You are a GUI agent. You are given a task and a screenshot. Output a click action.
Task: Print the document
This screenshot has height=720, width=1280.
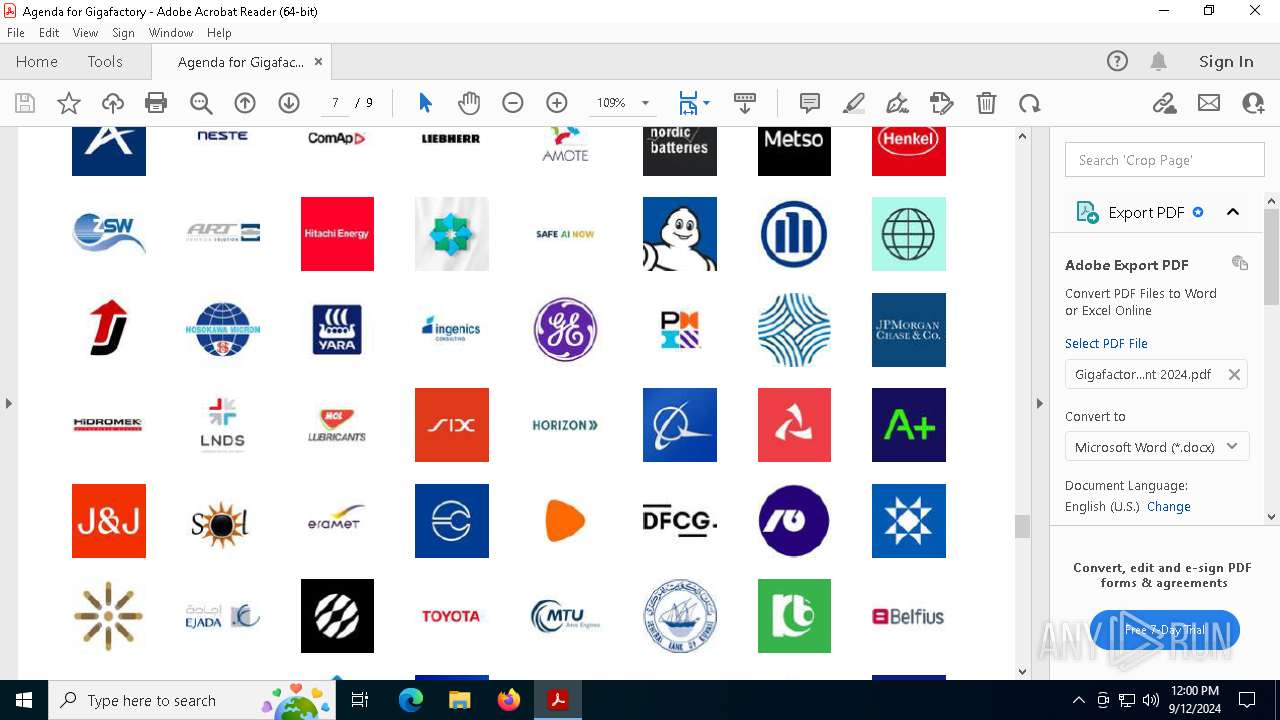[x=156, y=103]
